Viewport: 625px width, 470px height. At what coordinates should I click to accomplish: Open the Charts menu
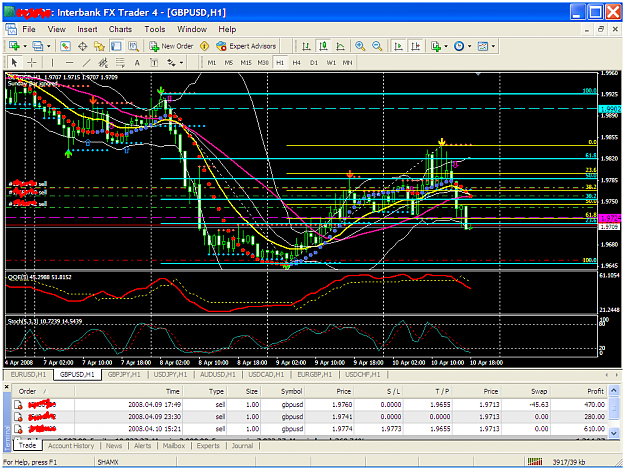point(120,29)
